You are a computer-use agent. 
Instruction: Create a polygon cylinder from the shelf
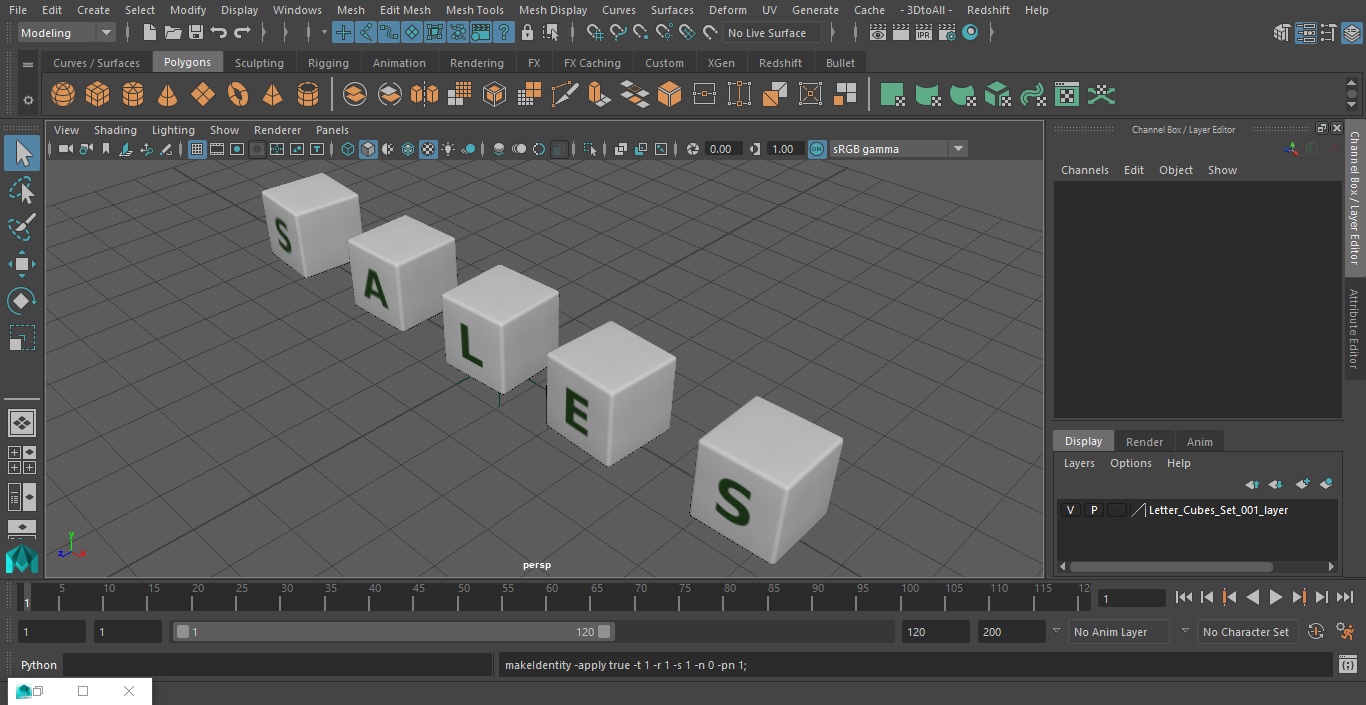pos(133,95)
